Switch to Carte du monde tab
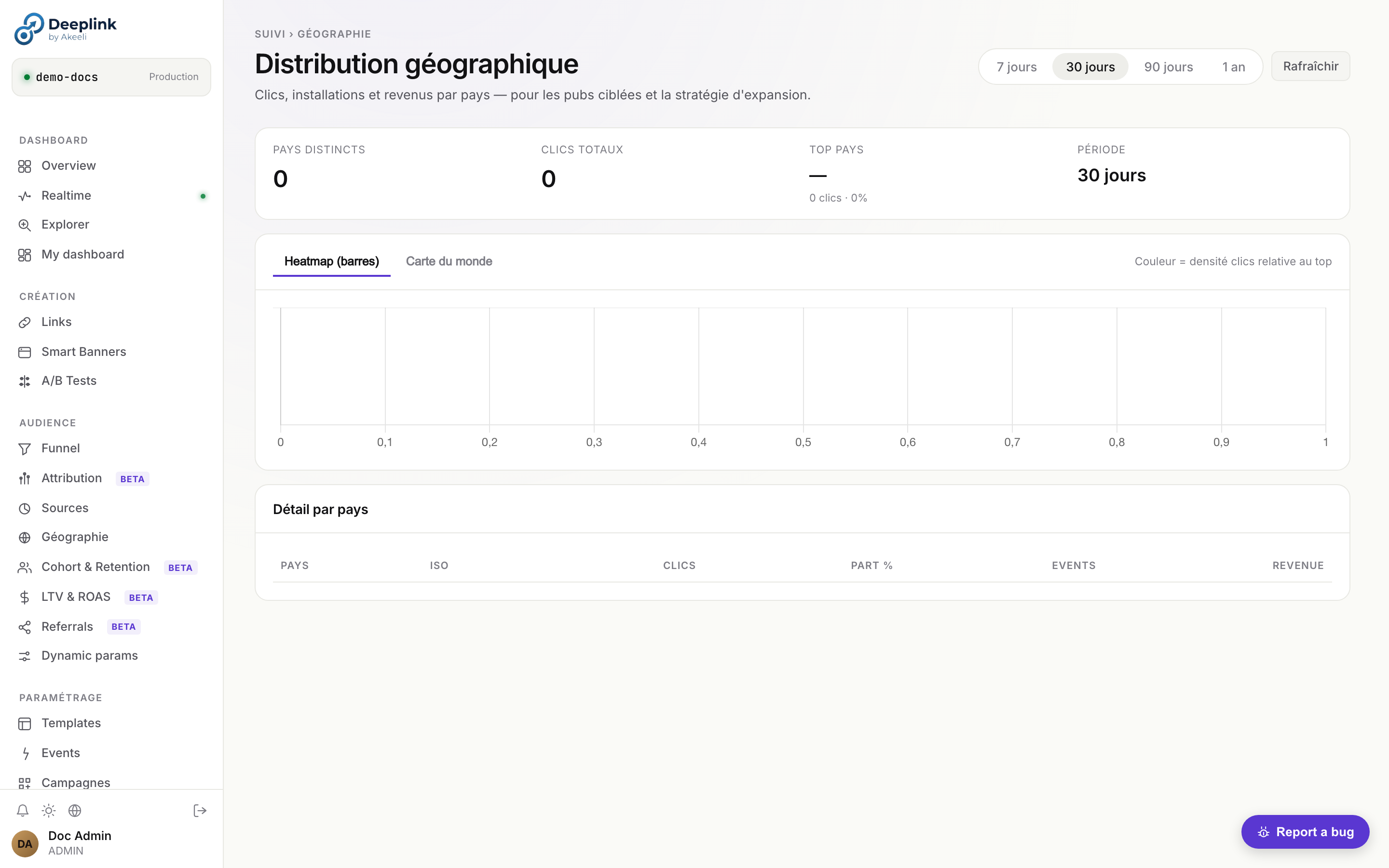1389x868 pixels. [x=449, y=262]
